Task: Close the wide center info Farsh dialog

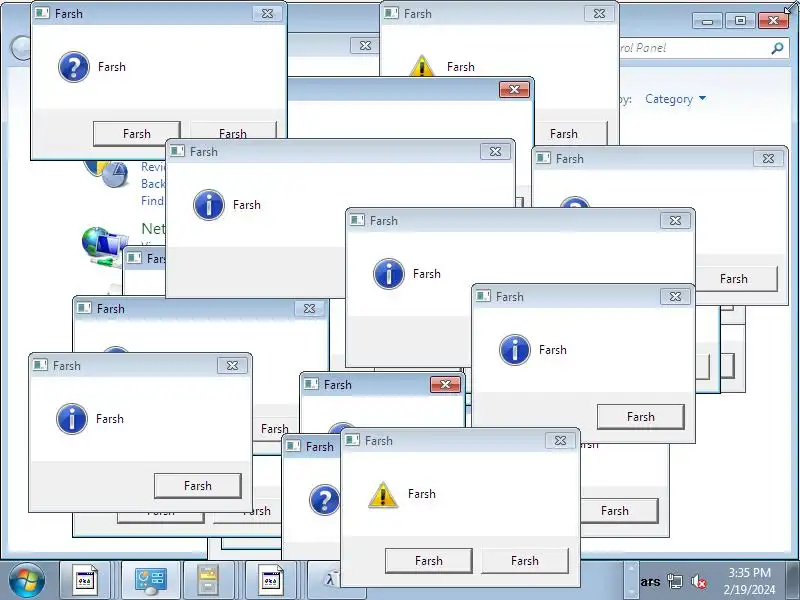Action: [675, 220]
